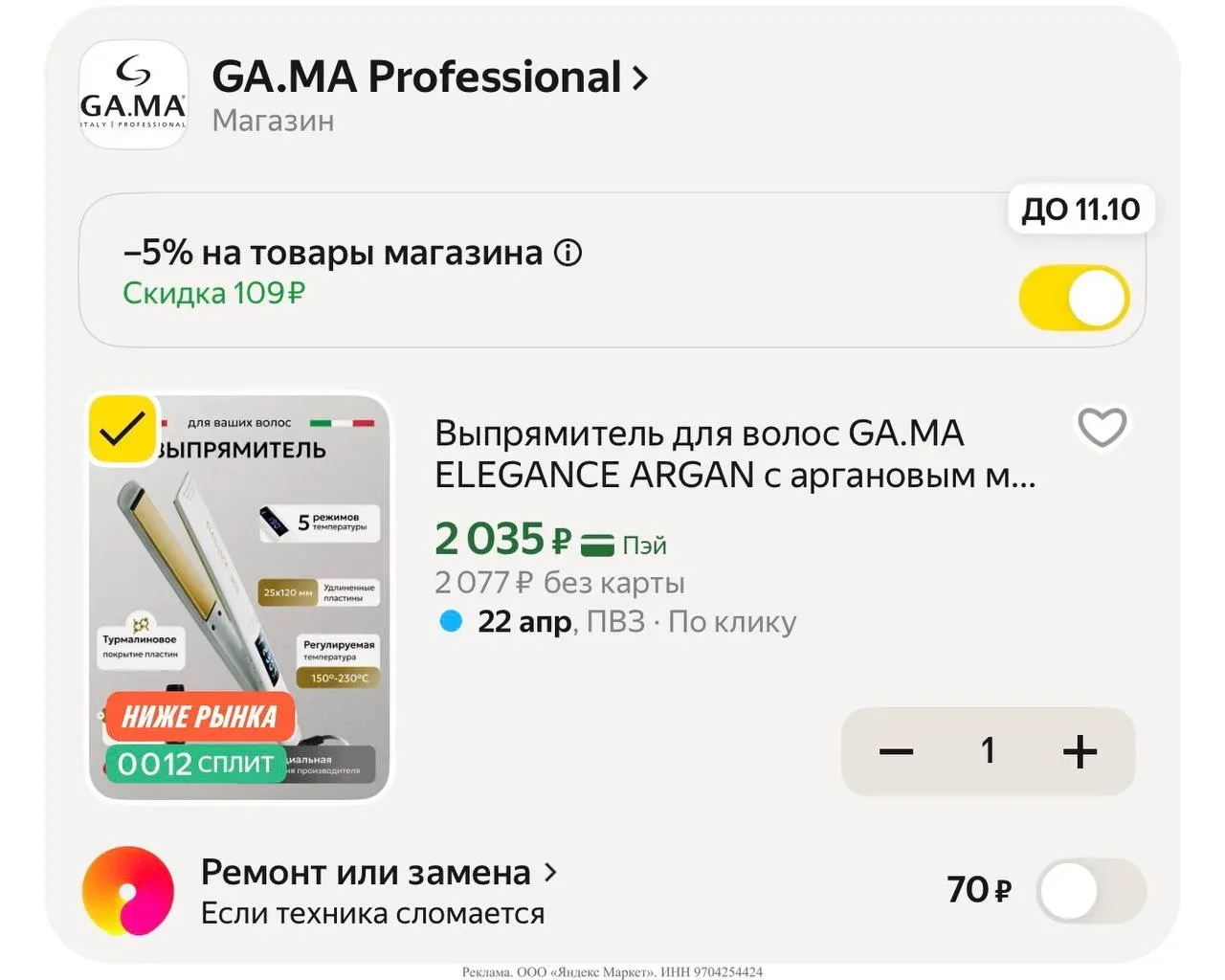This screenshot has height=980, width=1225.
Task: Expand 'Ремонт или замена' details chevron
Action: coord(550,872)
